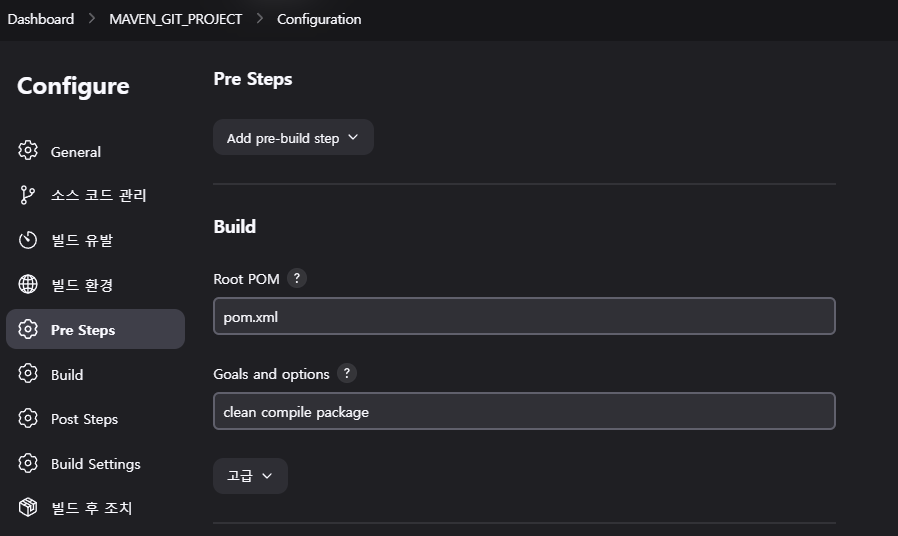Click the Post Steps gear icon

click(x=27, y=418)
